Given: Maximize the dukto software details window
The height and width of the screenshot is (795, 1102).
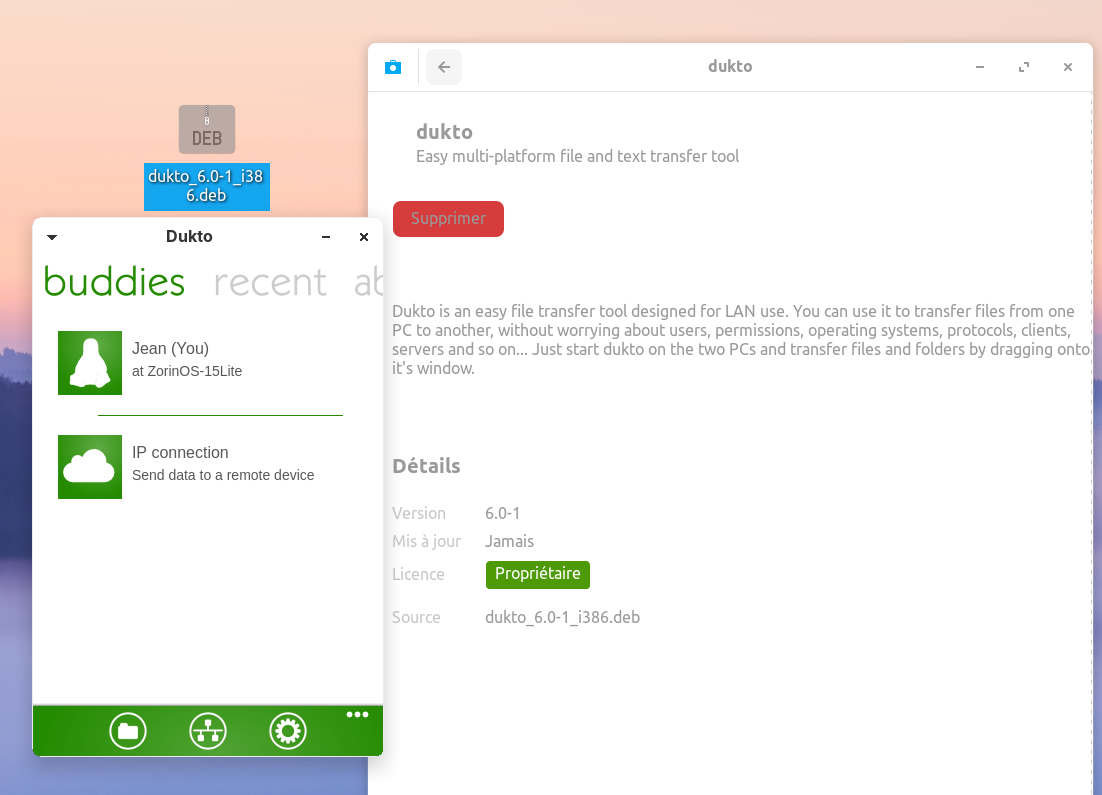Looking at the screenshot, I should tap(1024, 67).
